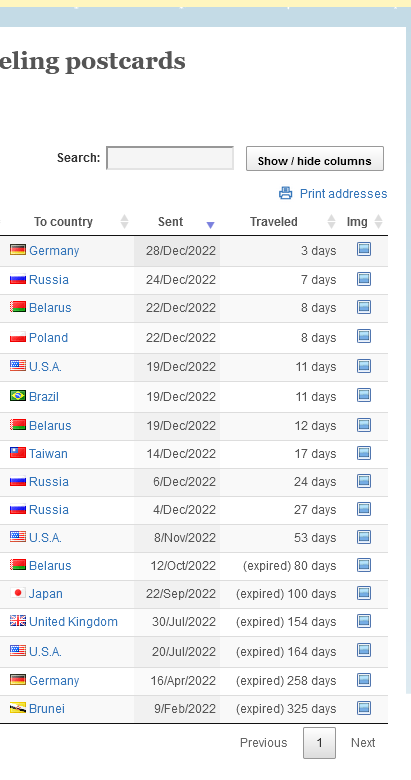Toggle sort order on Sent column arrow
411x780 pixels.
tap(210, 225)
